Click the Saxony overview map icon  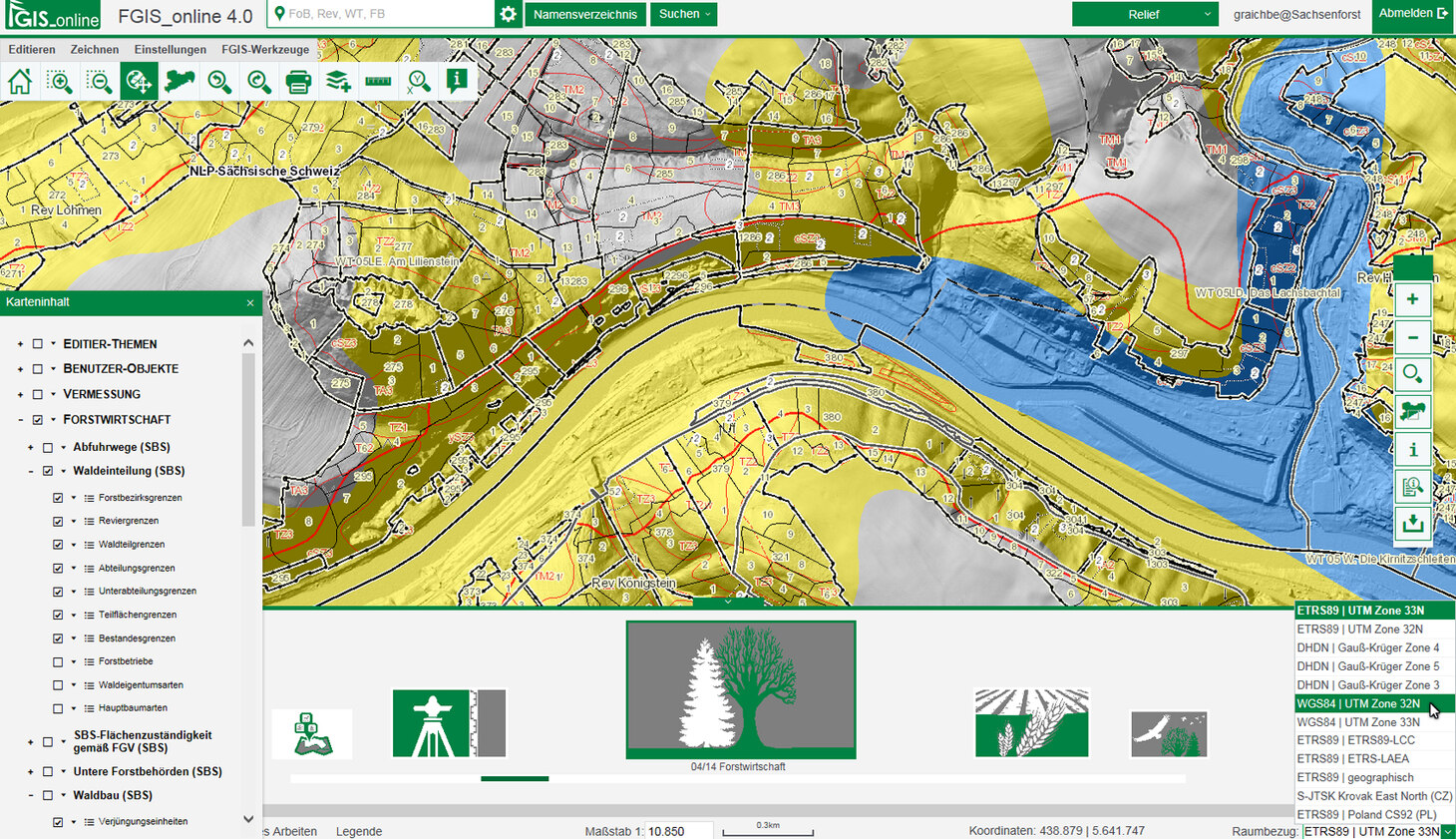[179, 81]
